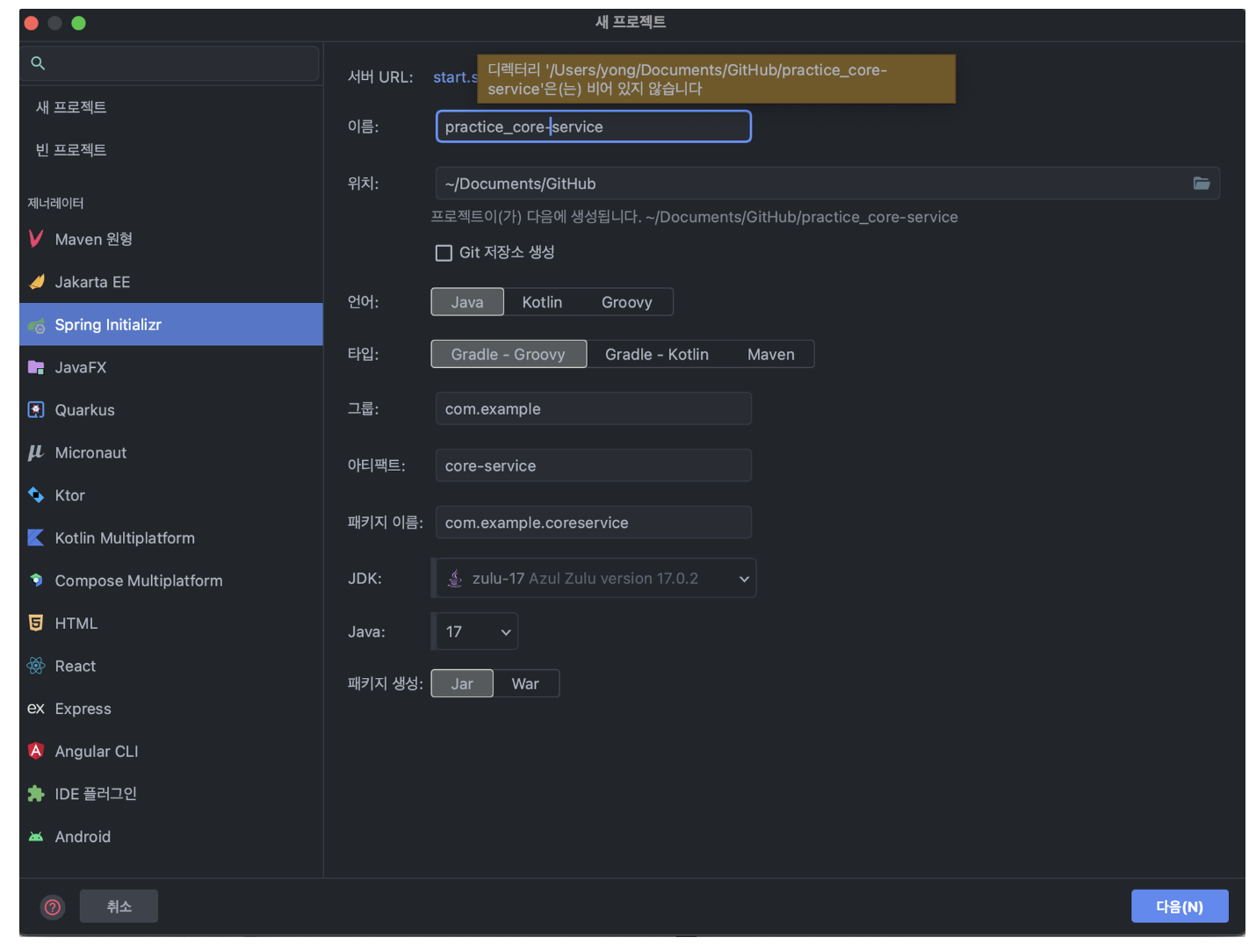This screenshot has width=1256, height=952.
Task: Select the Jakarta EE generator entry
Action: pos(171,282)
